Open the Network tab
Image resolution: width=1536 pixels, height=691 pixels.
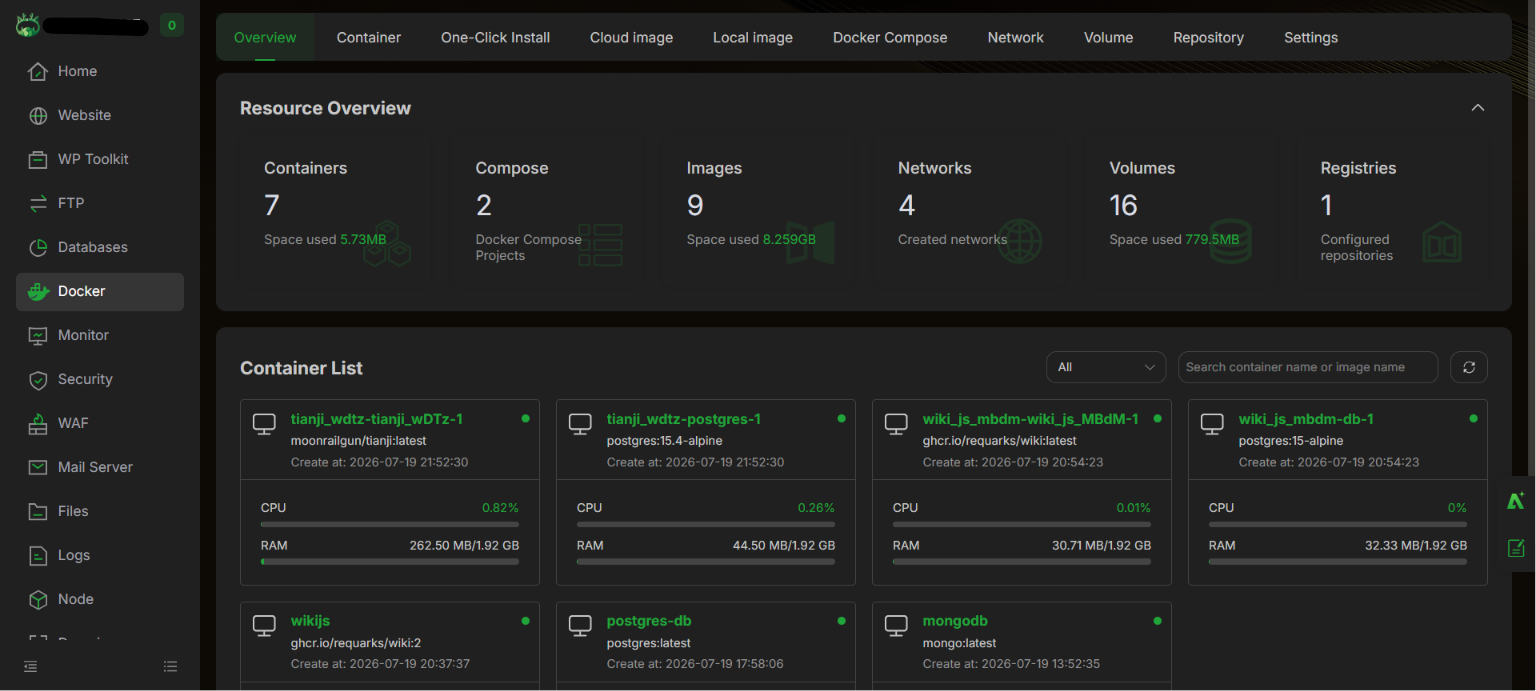[1016, 37]
